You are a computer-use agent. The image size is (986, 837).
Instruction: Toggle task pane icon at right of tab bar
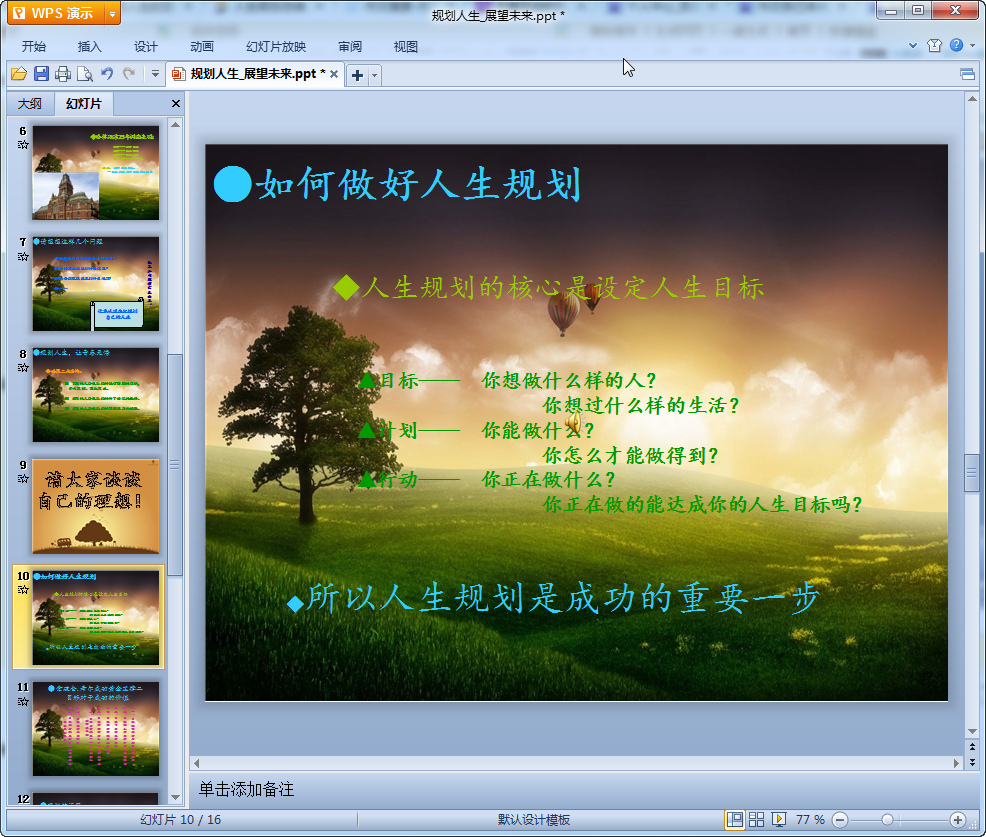(968, 75)
